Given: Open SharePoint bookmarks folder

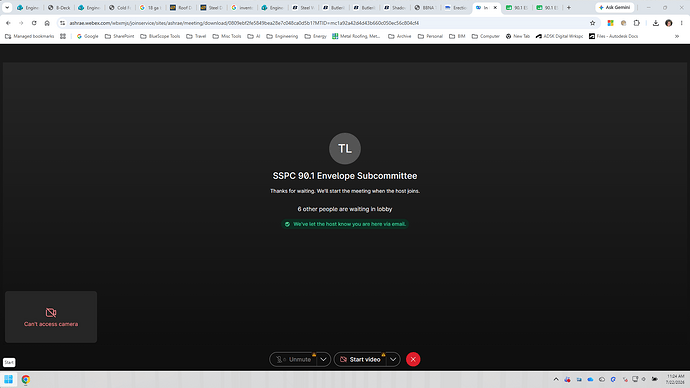Looking at the screenshot, I should click(x=119, y=36).
